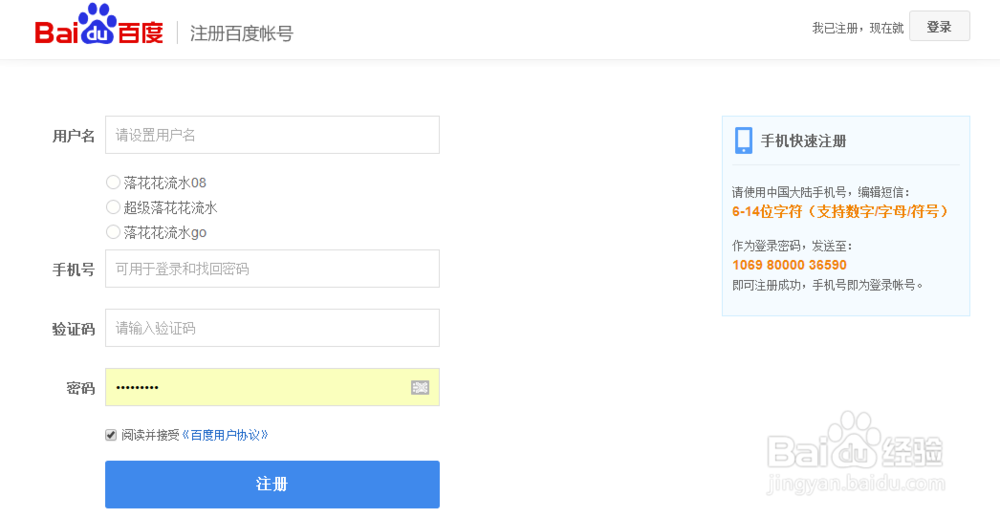The width and height of the screenshot is (1000, 518).
Task: Click the 手机快速注册 panel heading
Action: coord(803,141)
